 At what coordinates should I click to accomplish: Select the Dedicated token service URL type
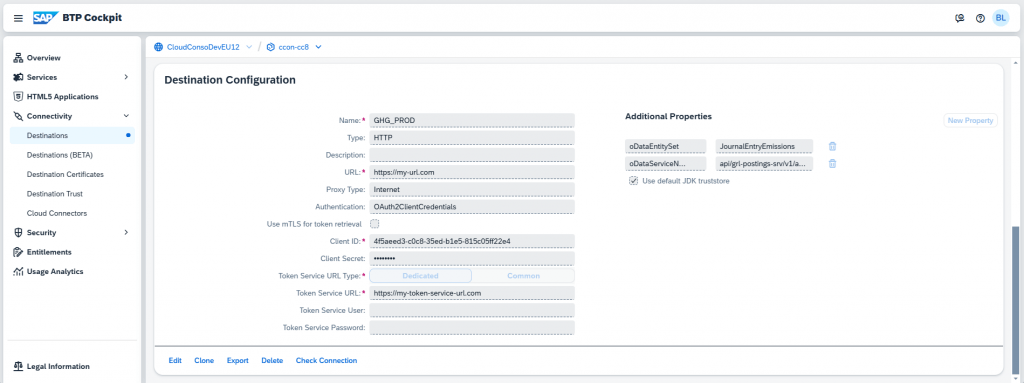[421, 276]
